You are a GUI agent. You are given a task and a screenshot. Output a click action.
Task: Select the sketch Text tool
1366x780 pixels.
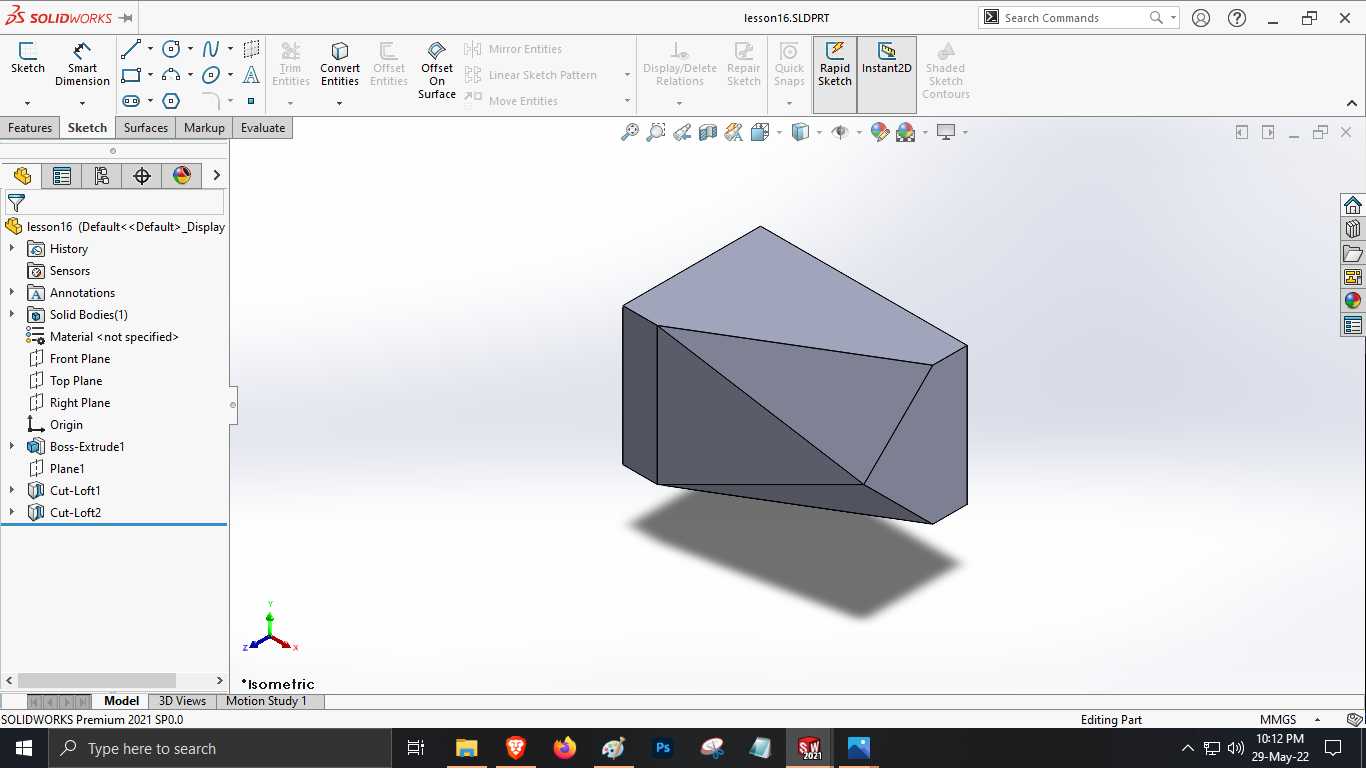point(251,75)
